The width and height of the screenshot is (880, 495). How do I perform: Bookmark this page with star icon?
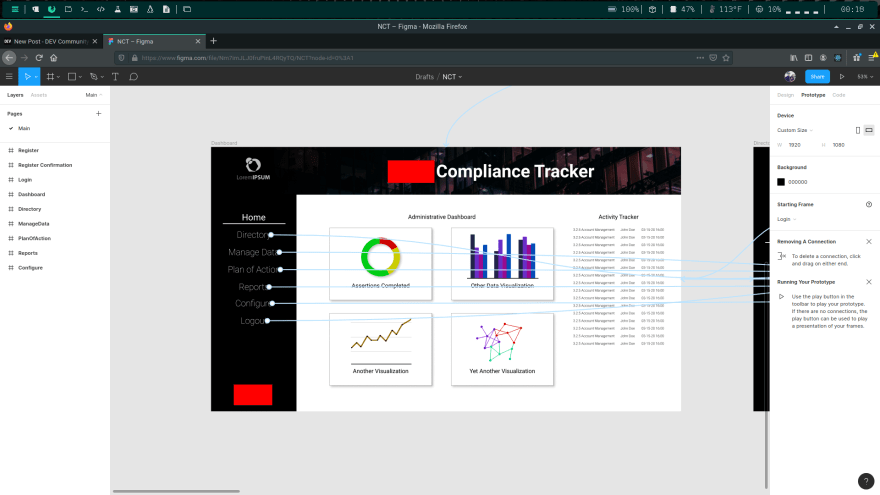726,58
